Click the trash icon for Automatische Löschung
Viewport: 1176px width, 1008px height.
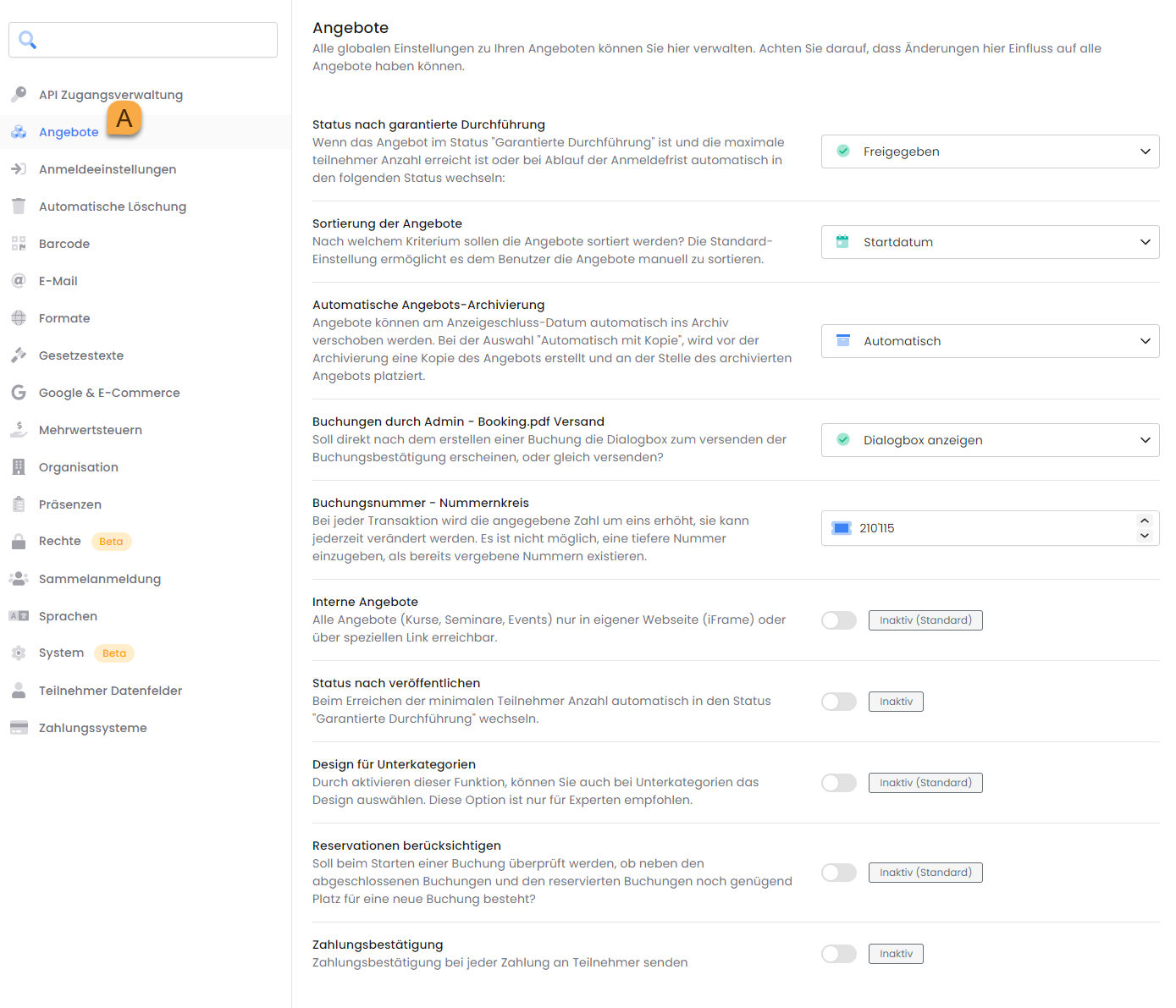click(x=19, y=206)
